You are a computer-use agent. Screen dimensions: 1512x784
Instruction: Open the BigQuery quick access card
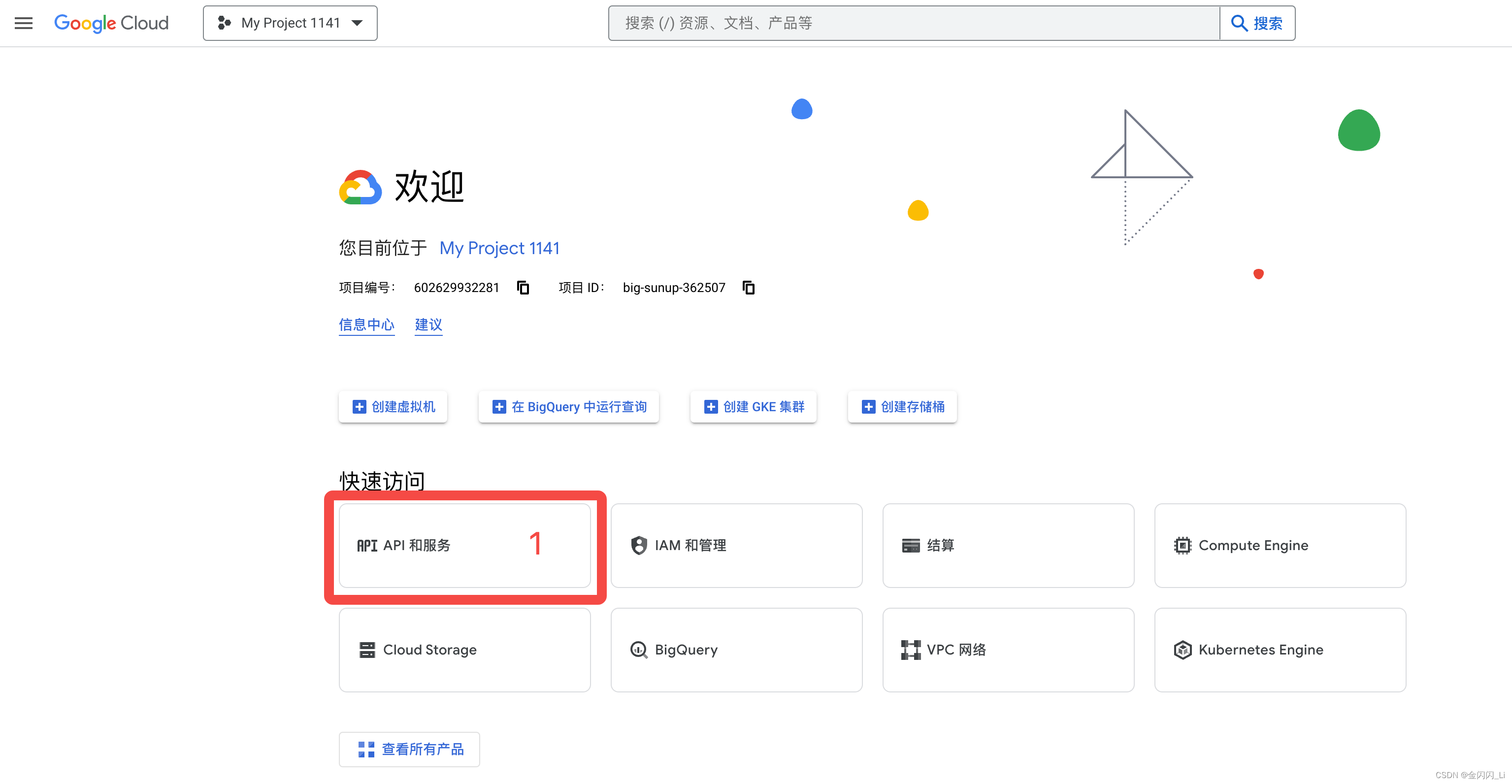coord(736,650)
